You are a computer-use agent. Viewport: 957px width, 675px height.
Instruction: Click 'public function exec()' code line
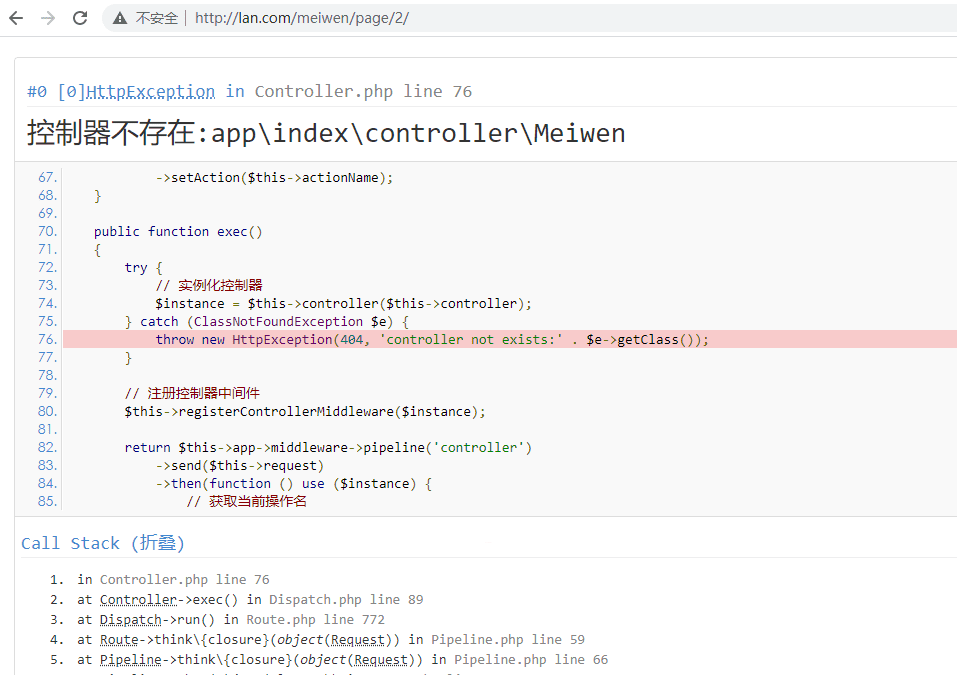[x=178, y=232]
